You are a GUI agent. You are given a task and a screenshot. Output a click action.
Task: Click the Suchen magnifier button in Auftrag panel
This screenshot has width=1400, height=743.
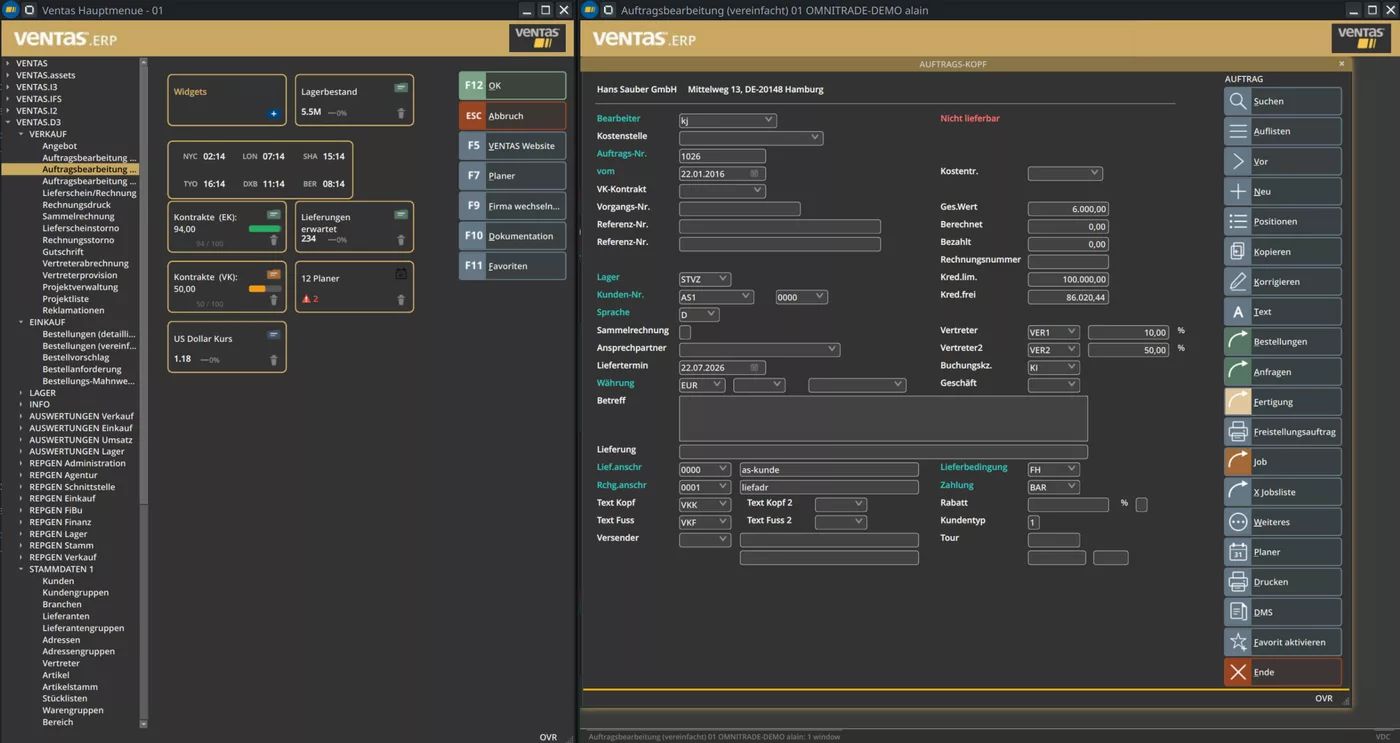tap(1282, 101)
